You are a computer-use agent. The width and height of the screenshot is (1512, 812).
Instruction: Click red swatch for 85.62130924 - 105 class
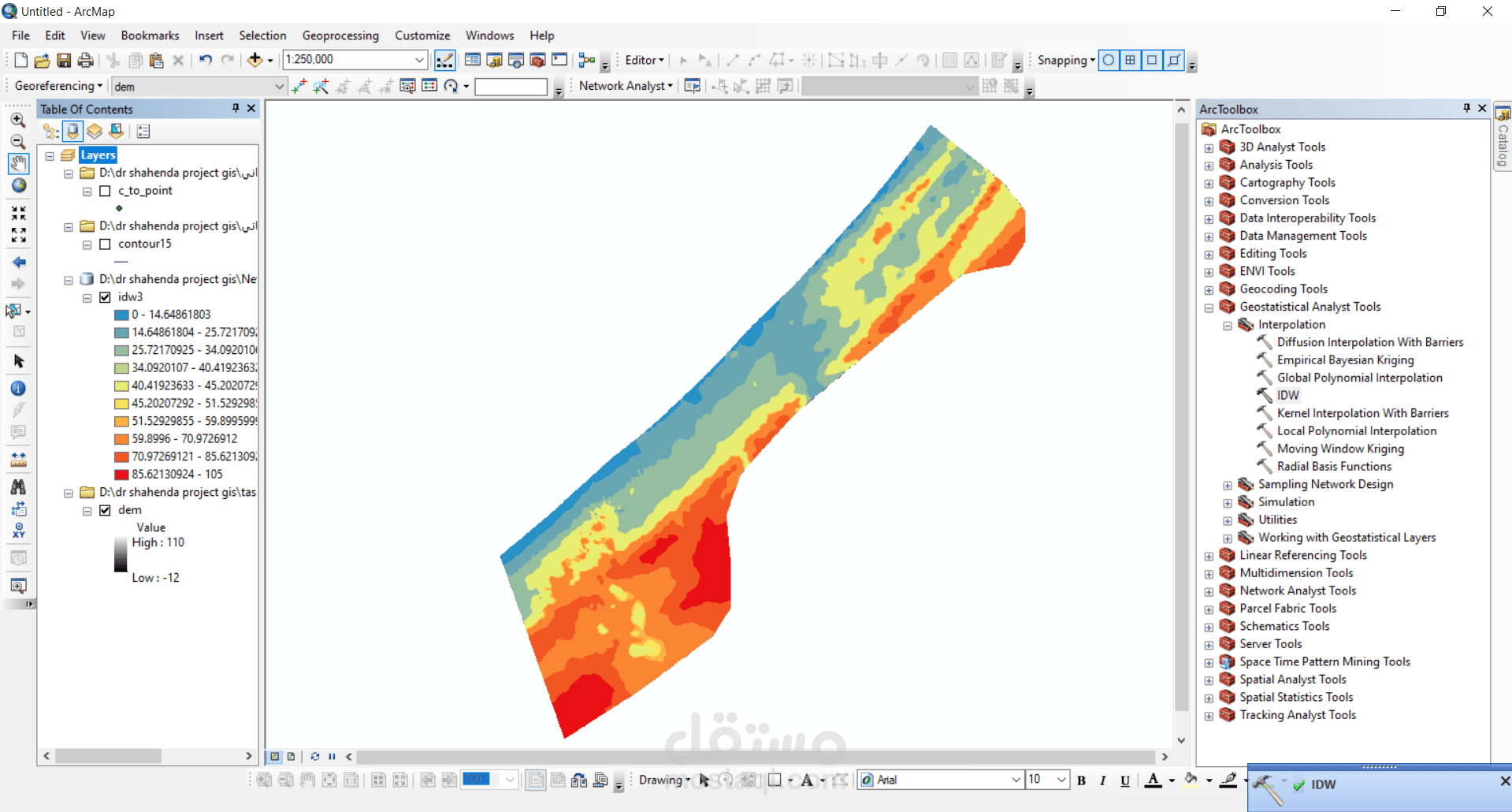[121, 475]
